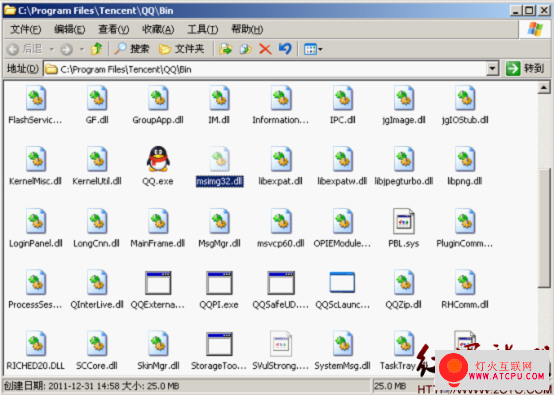
Task: Select the GF.dll file icon
Action: (x=97, y=98)
